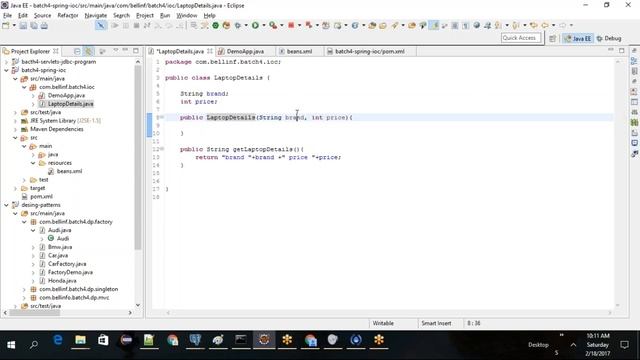Maximize the editor area
This screenshot has width=640, height=360.
coord(622,51)
